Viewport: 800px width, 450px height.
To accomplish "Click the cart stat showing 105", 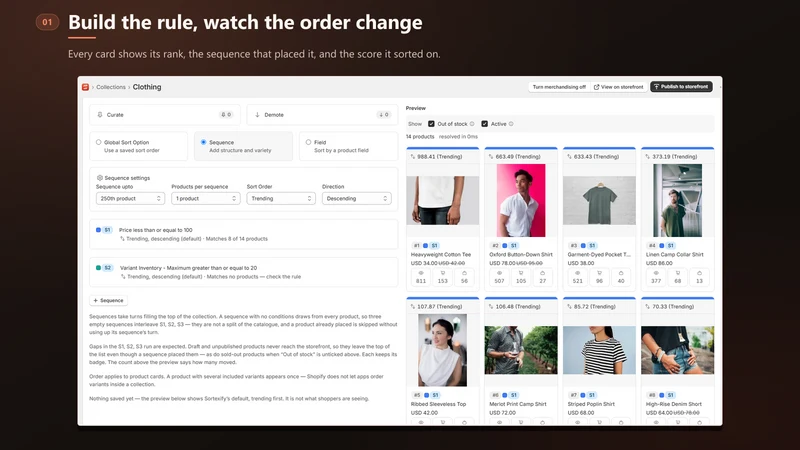I will click(521, 277).
